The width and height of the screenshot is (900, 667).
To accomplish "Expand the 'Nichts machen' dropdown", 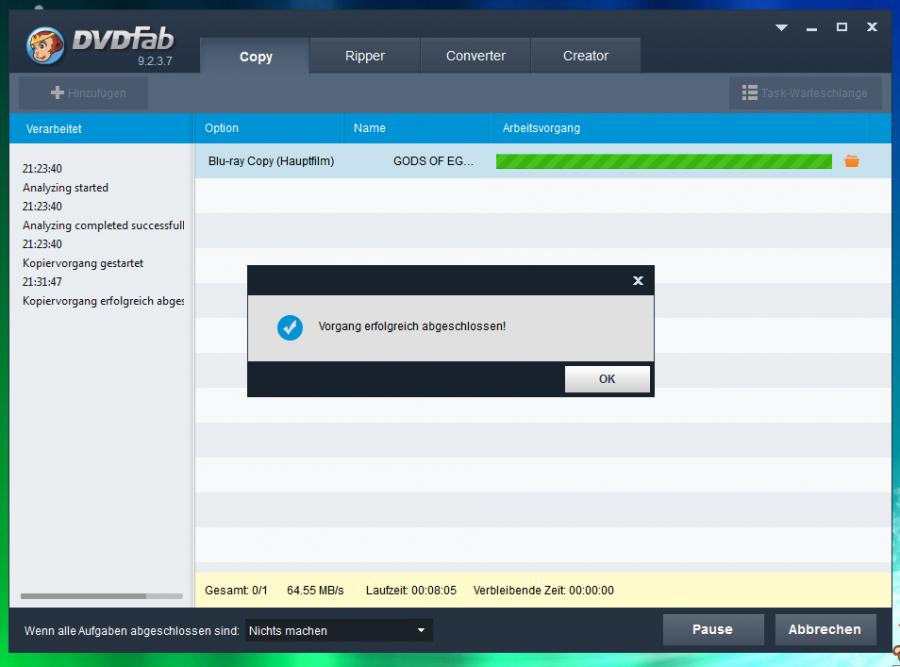I will point(339,630).
